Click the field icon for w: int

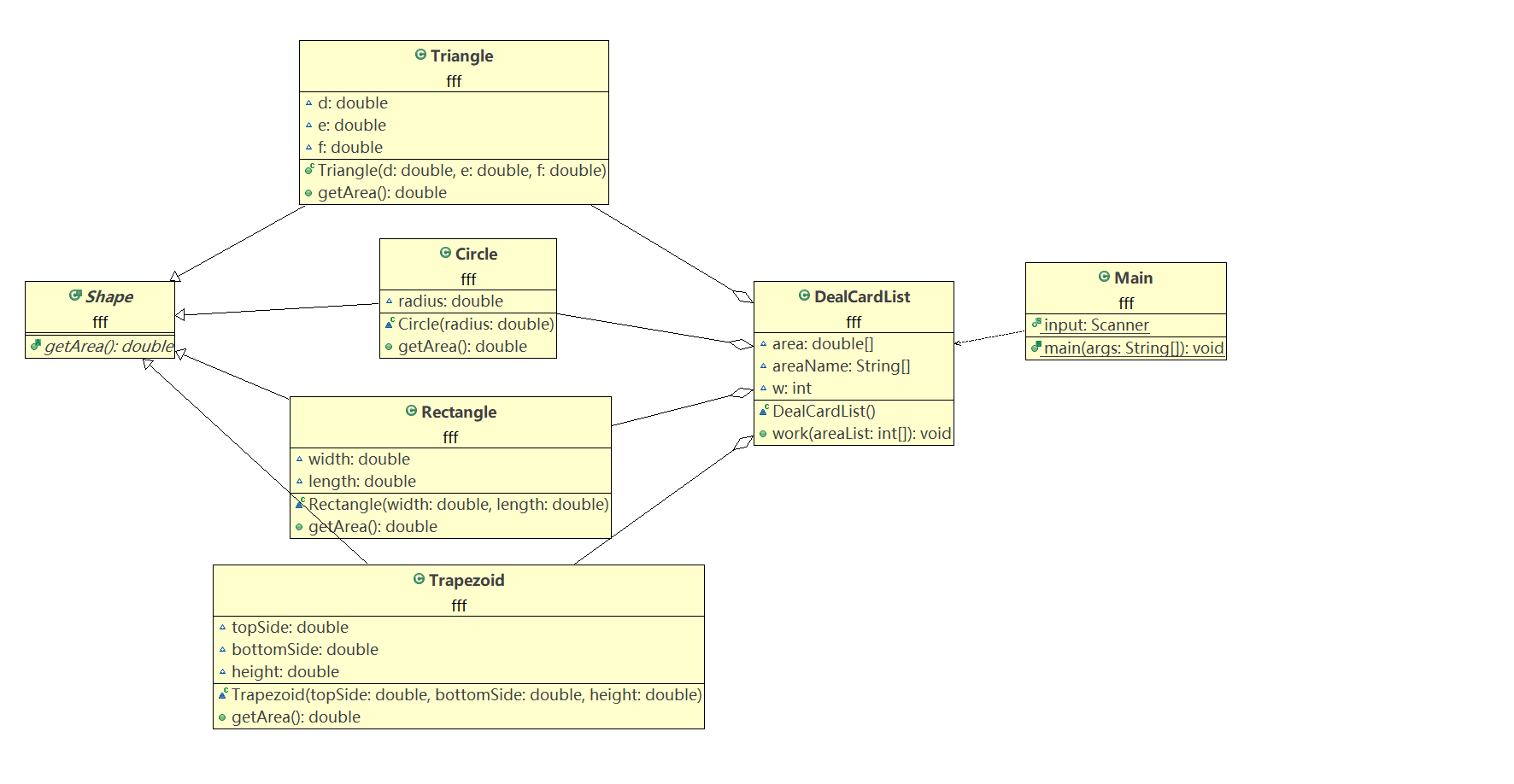[x=763, y=389]
